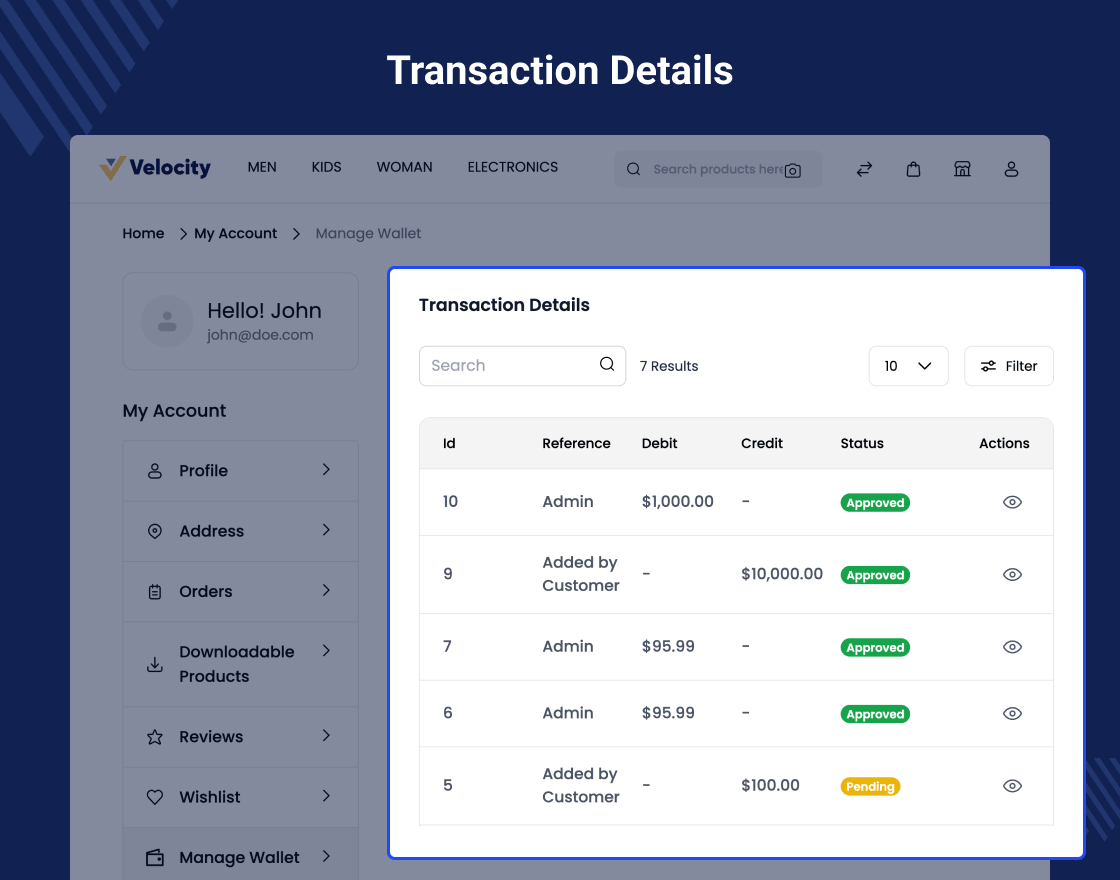Click the Credit column header

[x=761, y=443]
